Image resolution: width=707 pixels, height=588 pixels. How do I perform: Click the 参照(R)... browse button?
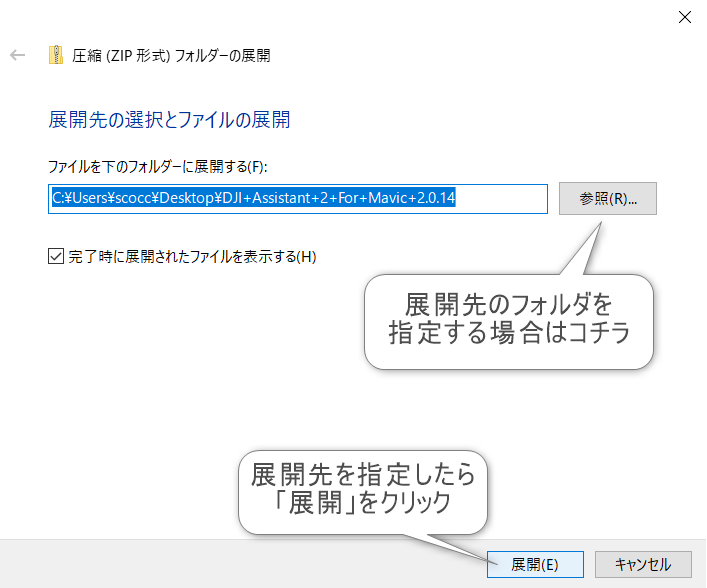click(x=608, y=198)
